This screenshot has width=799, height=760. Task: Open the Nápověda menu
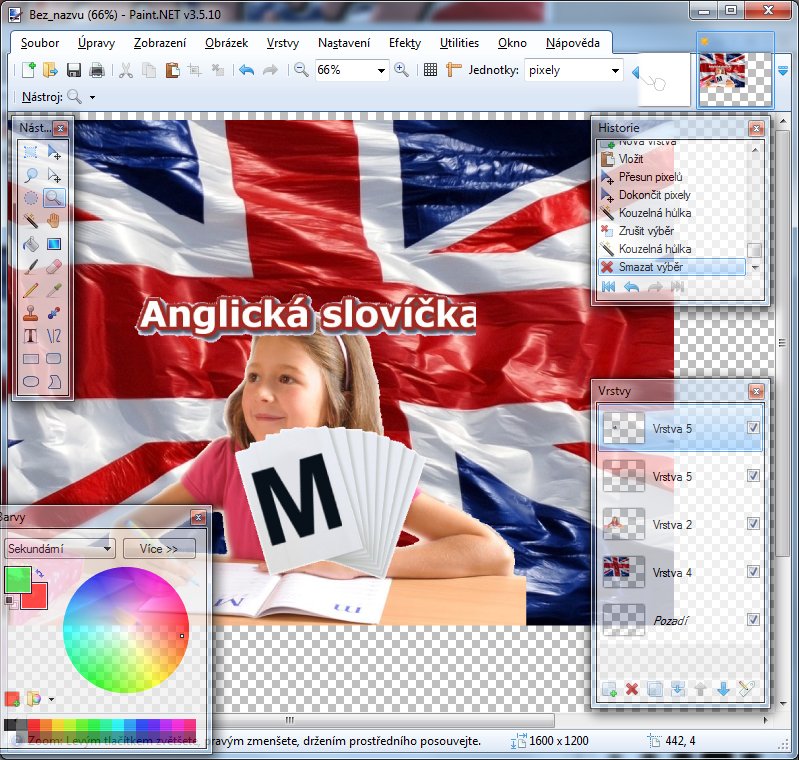(x=573, y=43)
